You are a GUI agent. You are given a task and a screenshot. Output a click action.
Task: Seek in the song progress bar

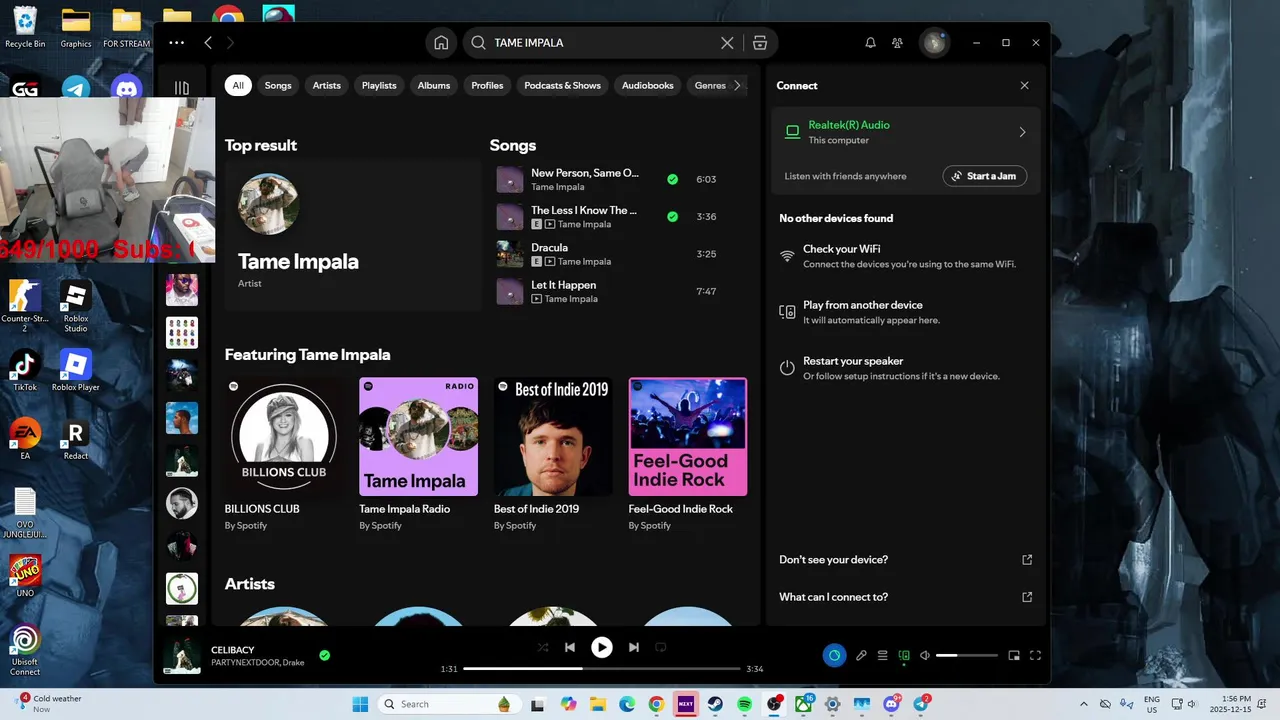click(x=601, y=669)
